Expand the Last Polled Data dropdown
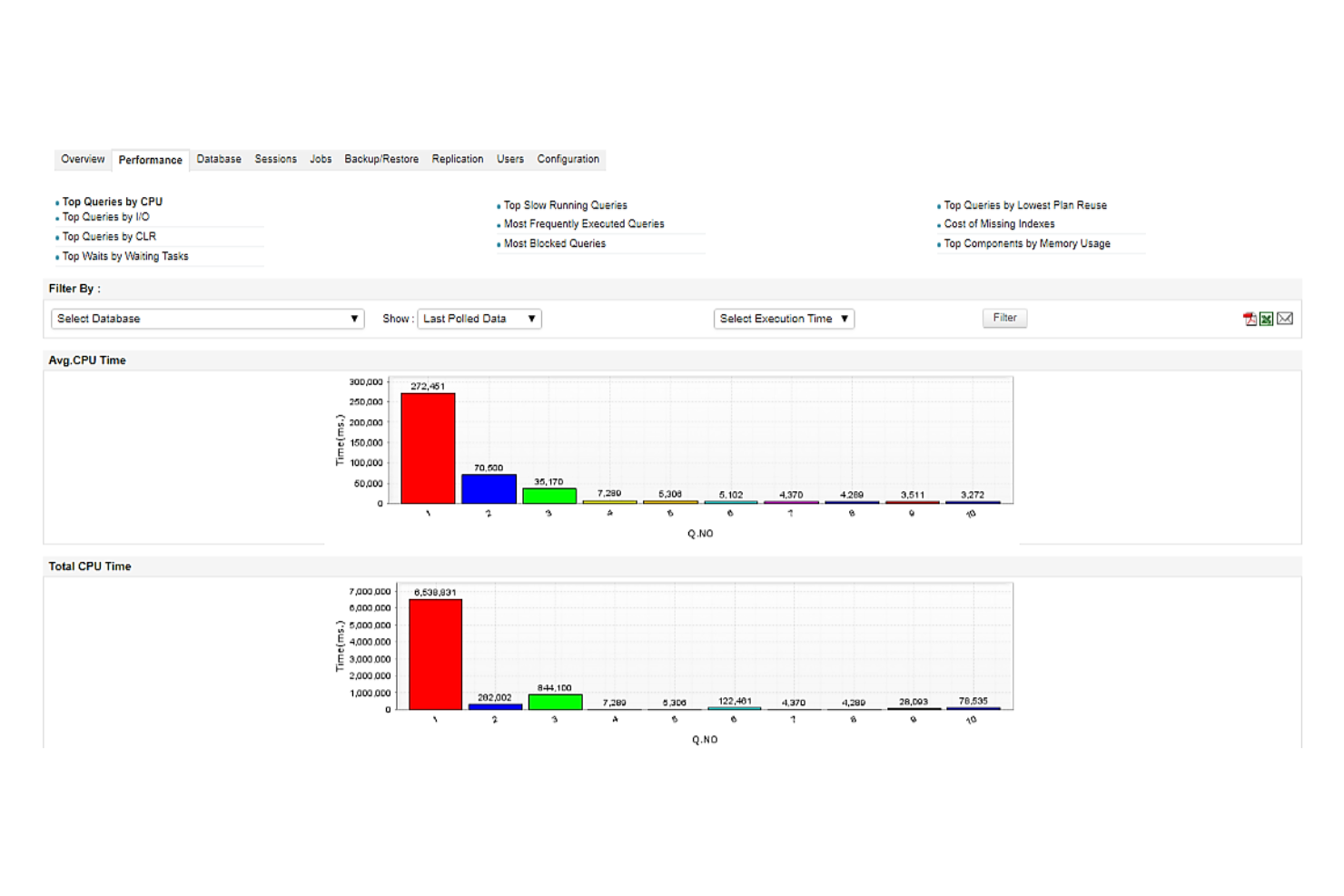 [x=479, y=319]
